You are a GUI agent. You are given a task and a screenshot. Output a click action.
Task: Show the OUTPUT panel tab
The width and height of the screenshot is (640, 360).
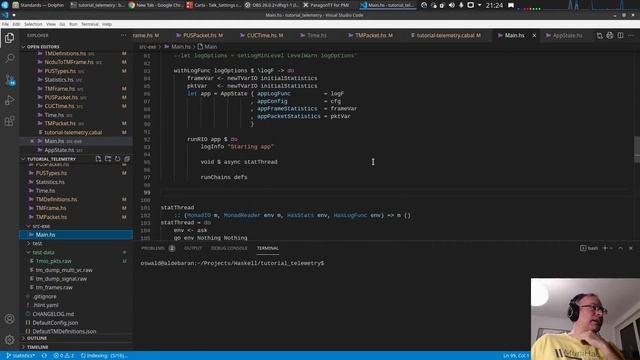pos(193,248)
